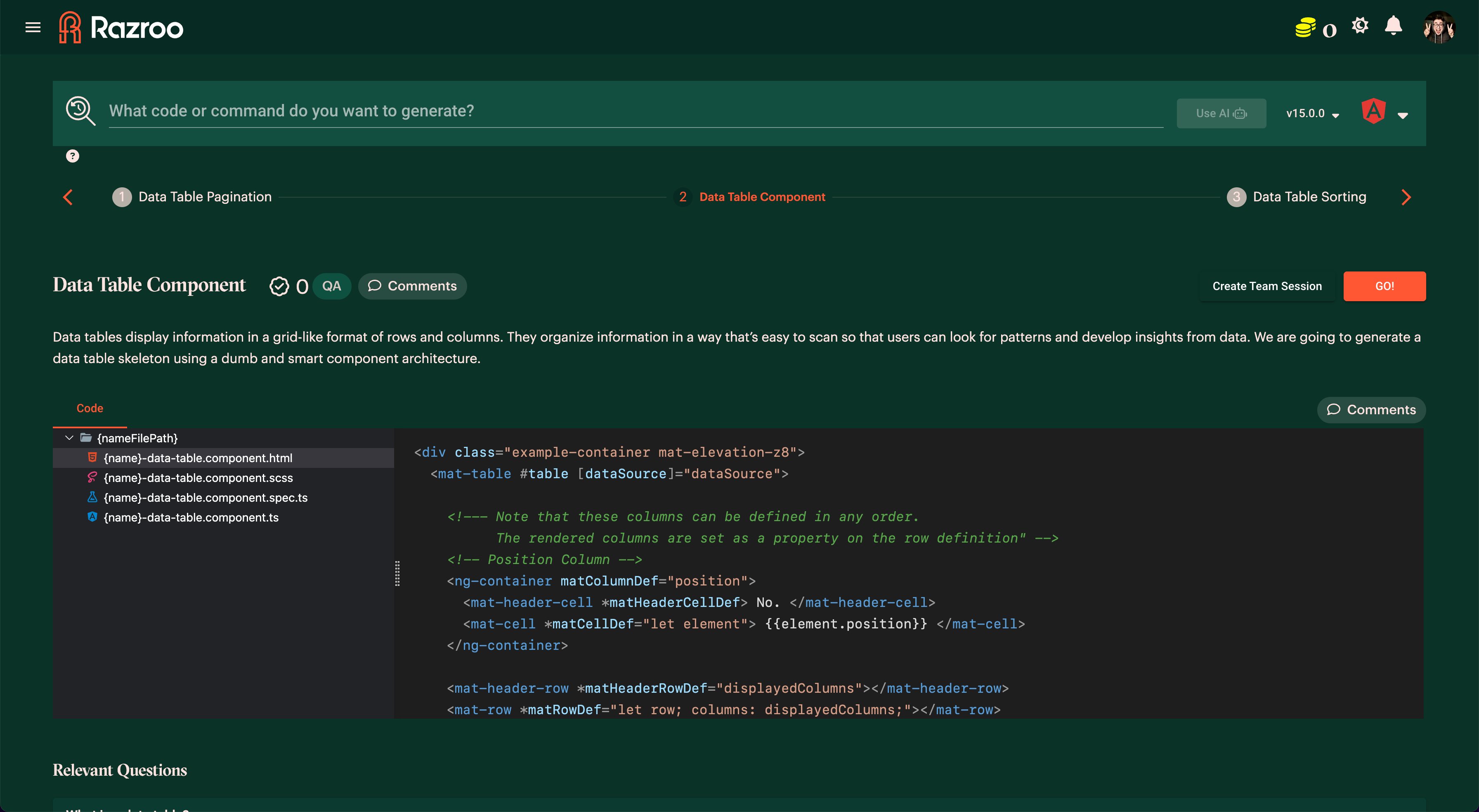Click the verified checkmark badge icon
This screenshot has height=812, width=1479.
[279, 286]
